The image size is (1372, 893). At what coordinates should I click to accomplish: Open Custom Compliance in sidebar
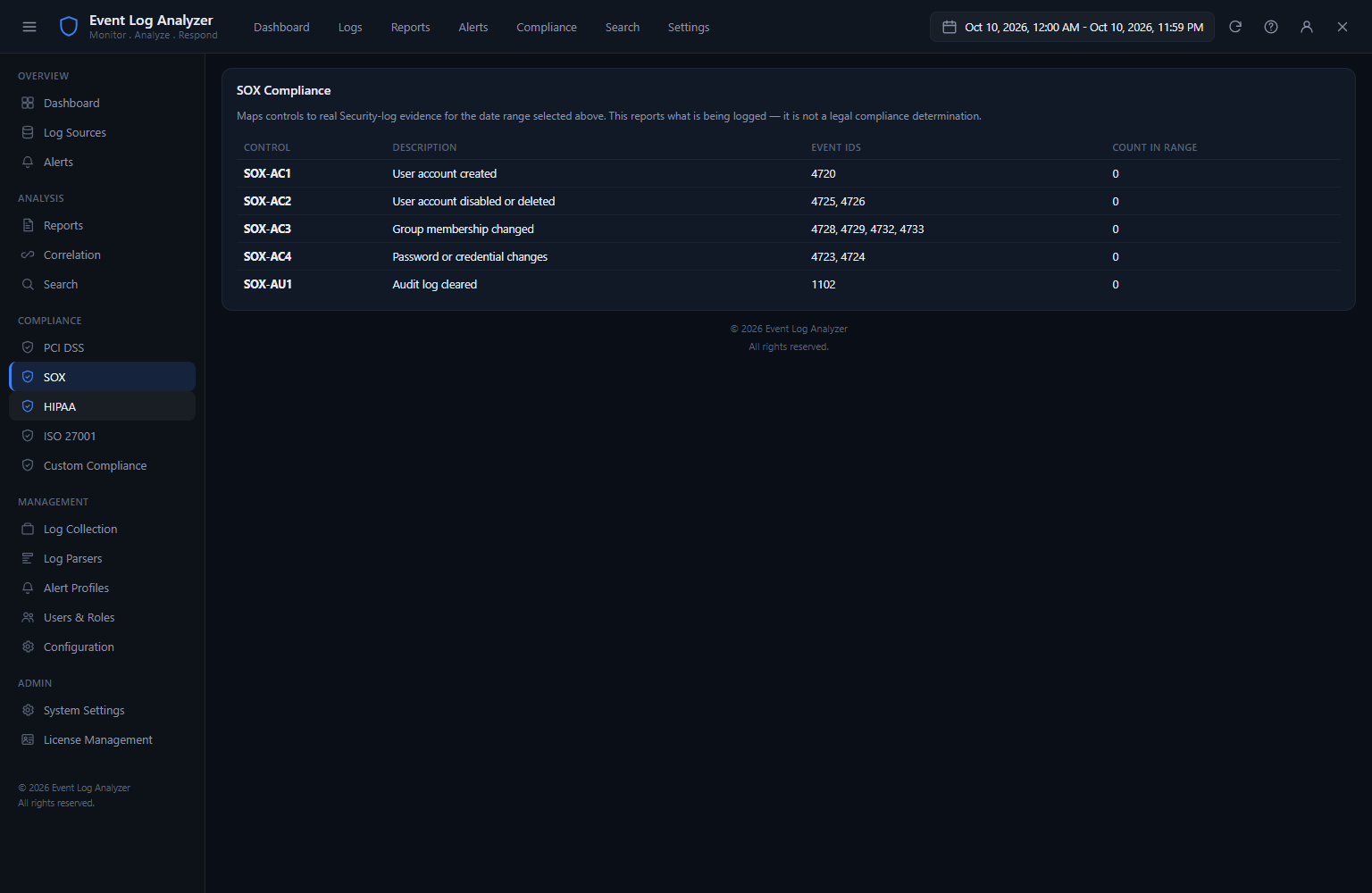102,465
